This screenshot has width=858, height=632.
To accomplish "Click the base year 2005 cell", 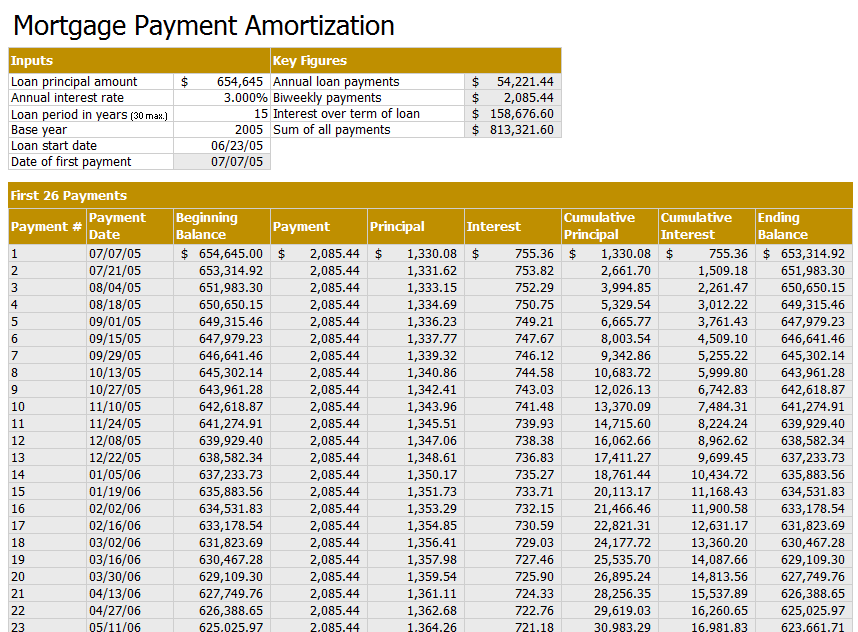I will pyautogui.click(x=222, y=130).
